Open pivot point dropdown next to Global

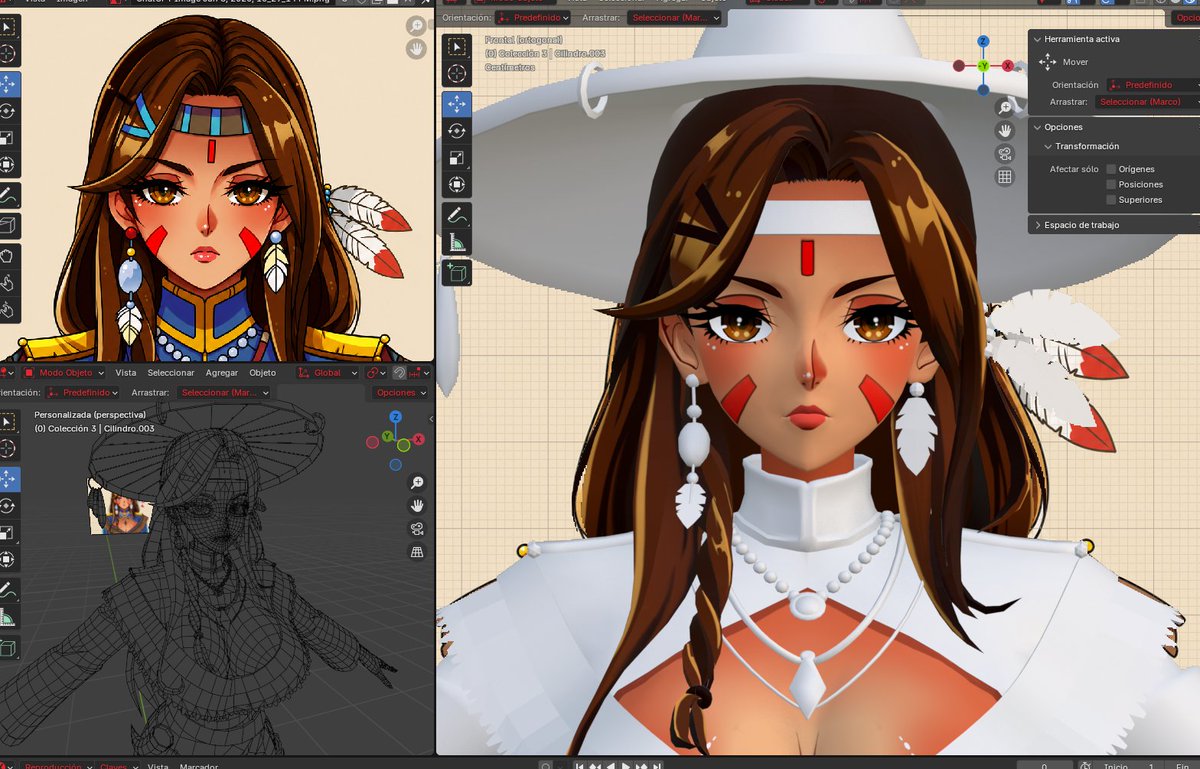[x=376, y=373]
